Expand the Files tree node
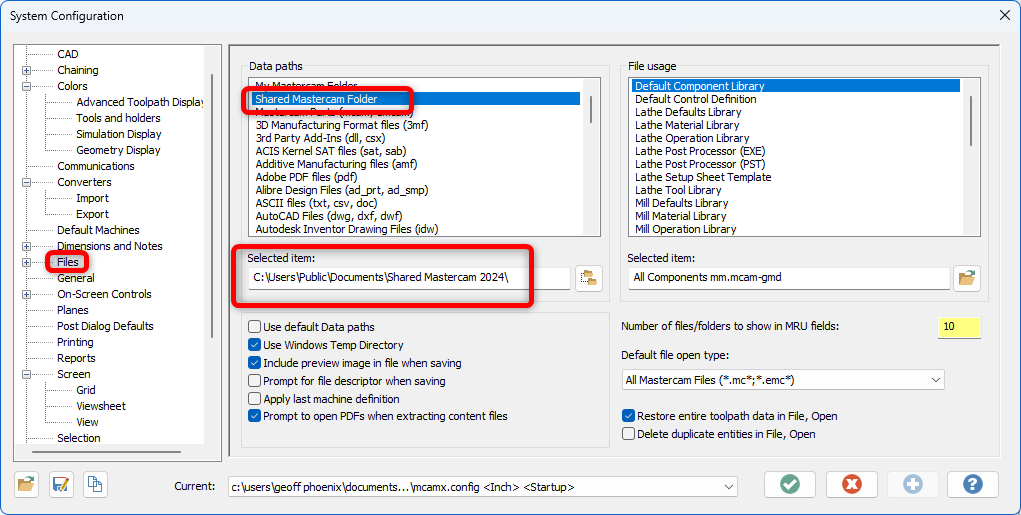This screenshot has width=1021, height=515. point(26,262)
